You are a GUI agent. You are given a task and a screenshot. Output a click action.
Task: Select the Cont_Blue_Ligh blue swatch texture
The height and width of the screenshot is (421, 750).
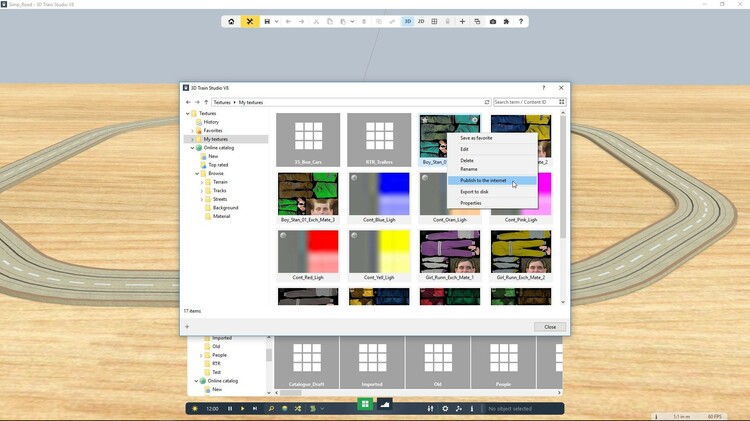pos(379,198)
